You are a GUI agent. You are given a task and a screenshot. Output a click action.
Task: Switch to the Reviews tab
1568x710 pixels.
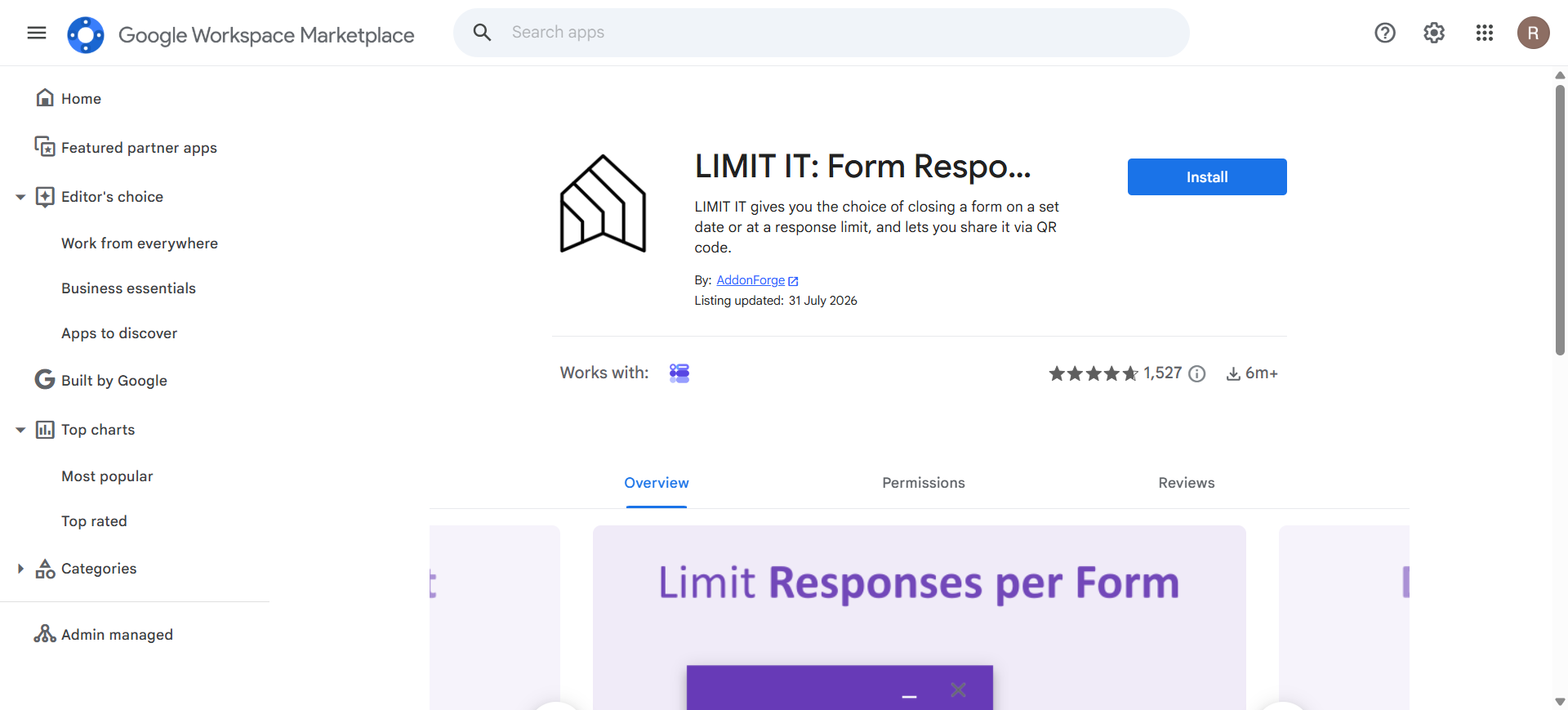(x=1187, y=483)
